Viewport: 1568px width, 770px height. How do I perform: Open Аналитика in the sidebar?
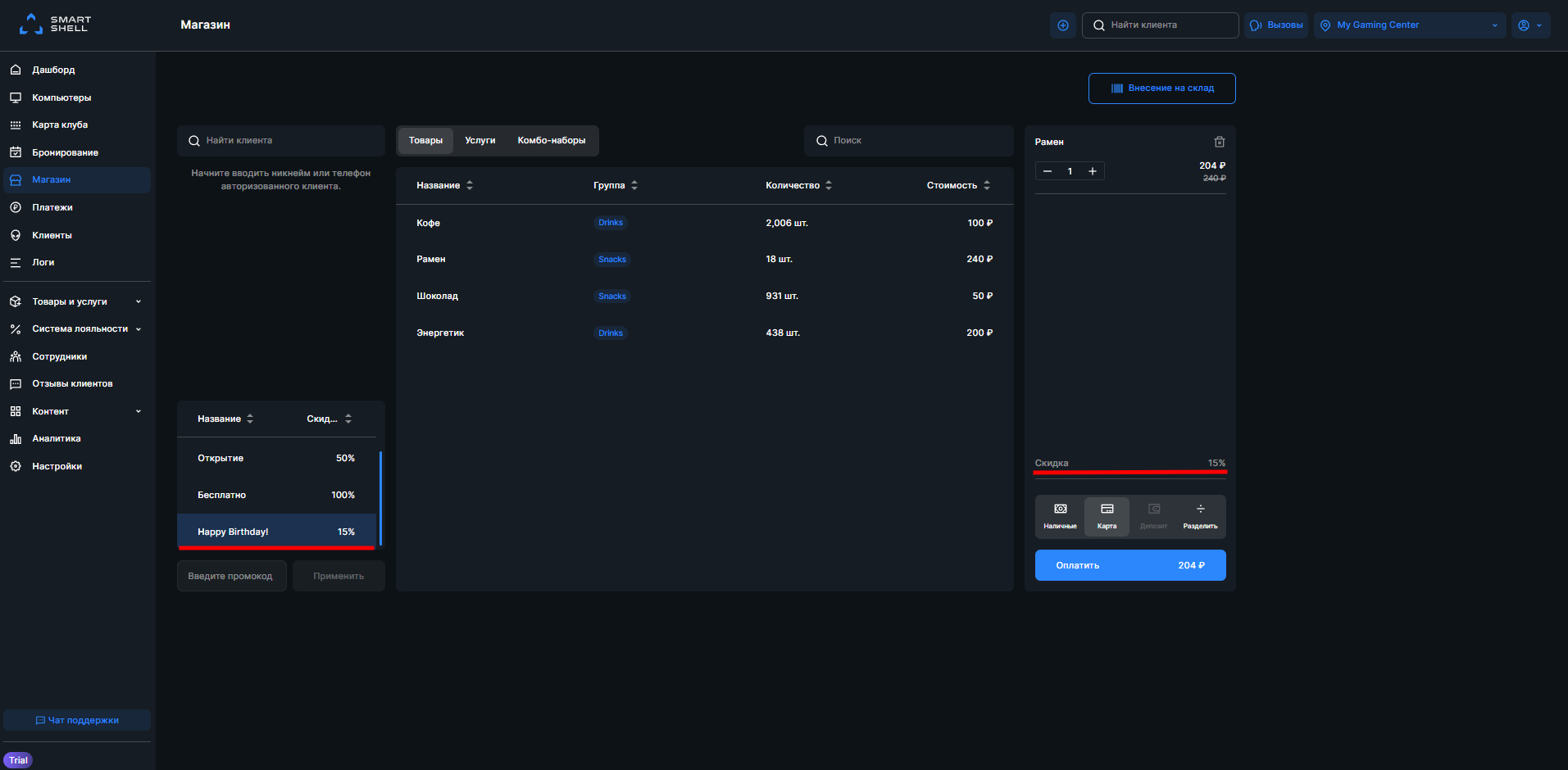[57, 439]
